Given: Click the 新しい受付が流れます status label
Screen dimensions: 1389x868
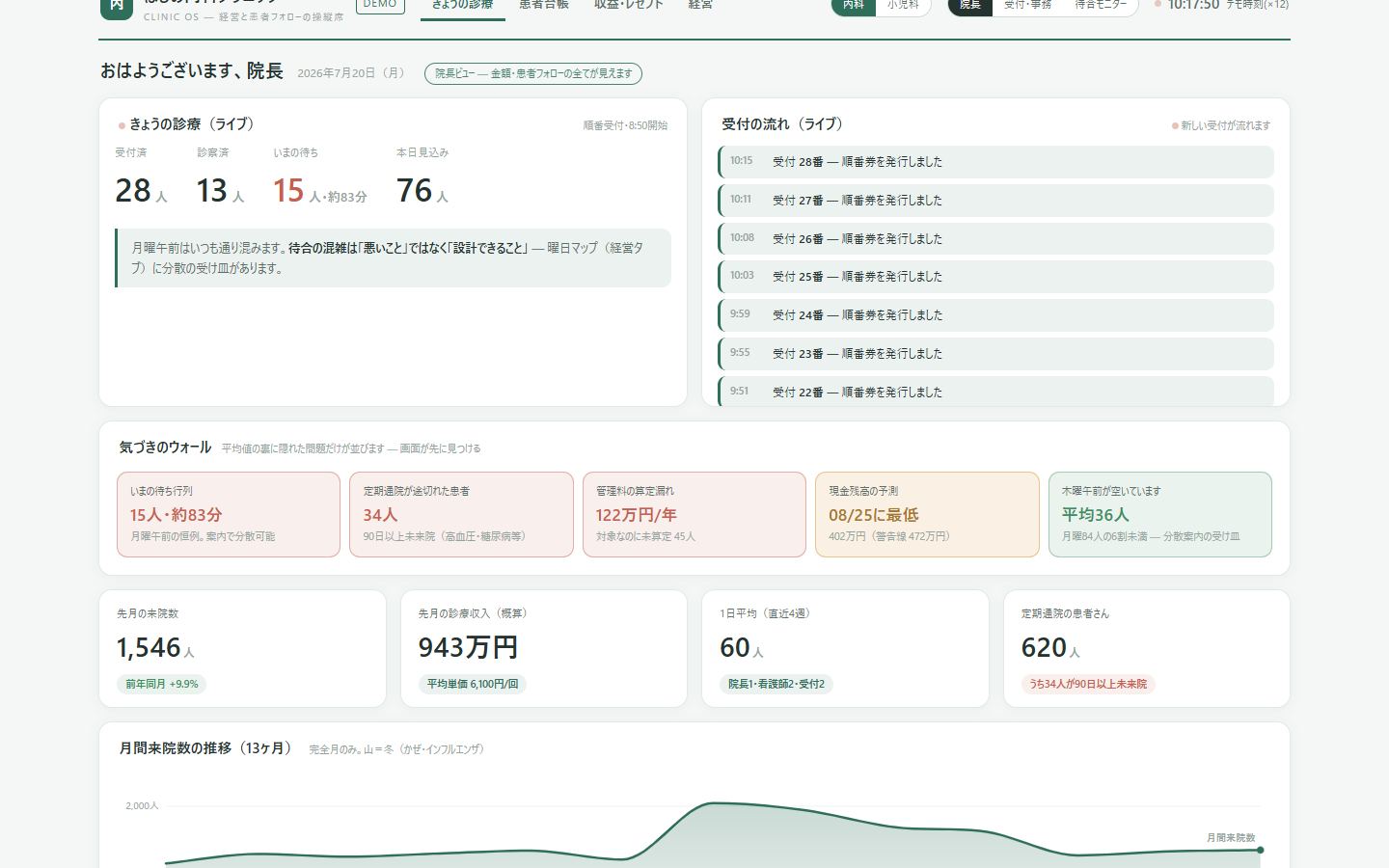Looking at the screenshot, I should click(x=1221, y=125).
